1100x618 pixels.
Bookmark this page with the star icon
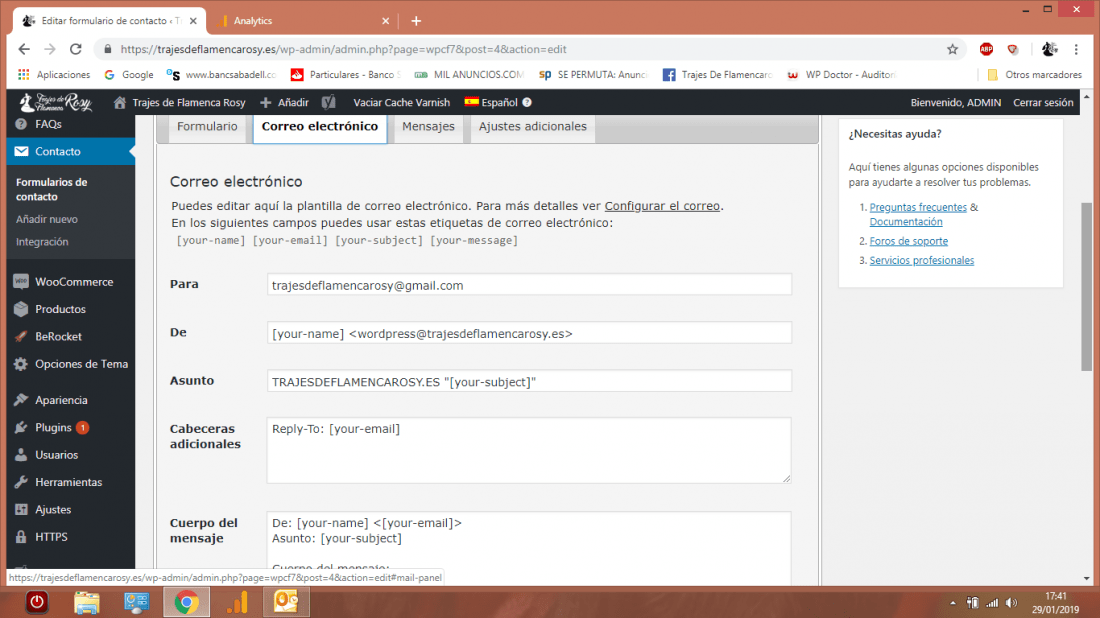952,49
